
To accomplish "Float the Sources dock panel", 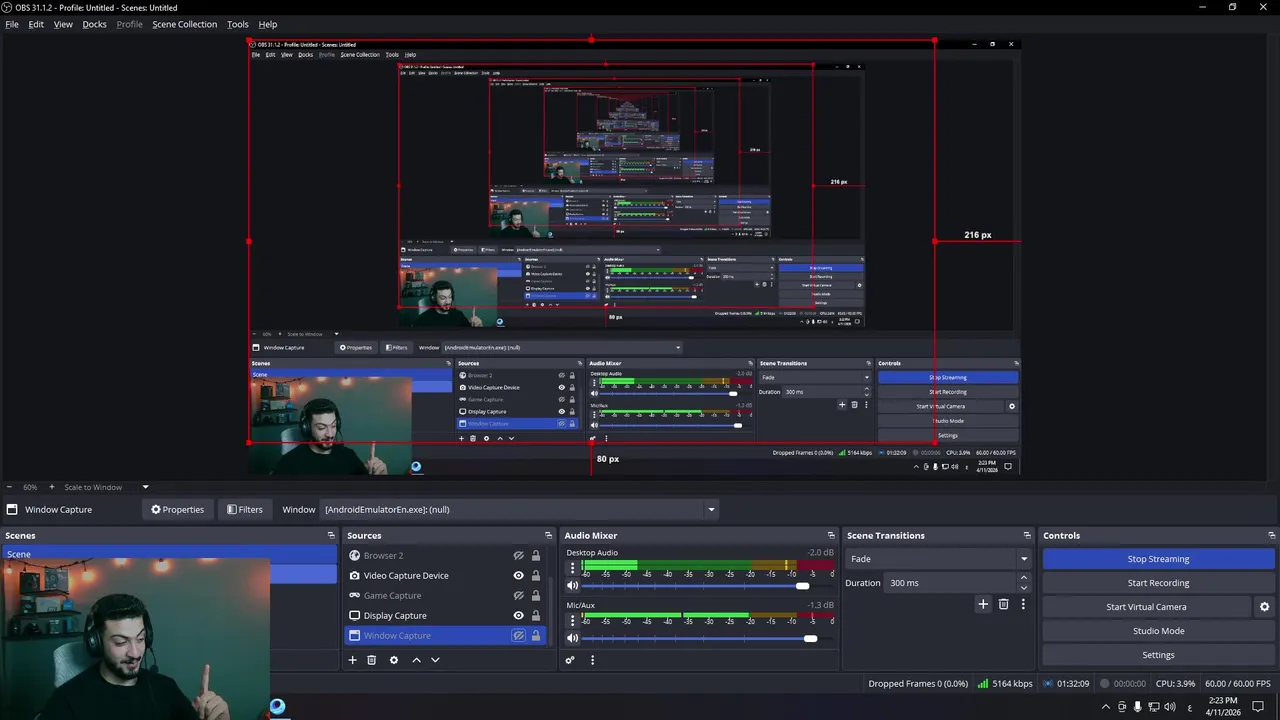I will 548,536.
